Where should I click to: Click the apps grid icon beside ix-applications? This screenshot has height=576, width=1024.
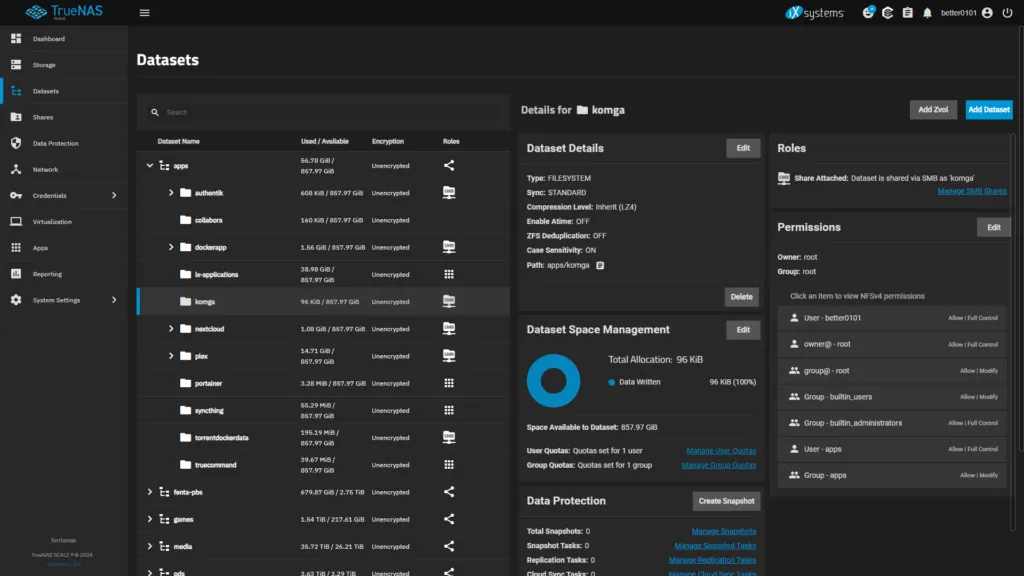click(x=448, y=274)
